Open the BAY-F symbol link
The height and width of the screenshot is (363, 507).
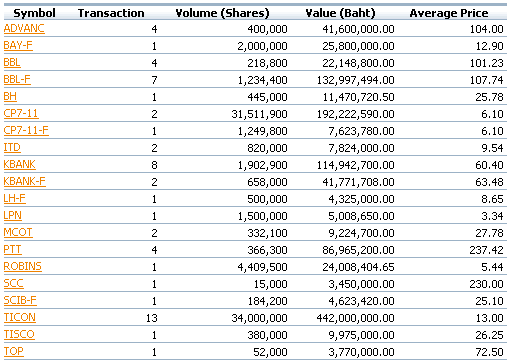point(18,46)
